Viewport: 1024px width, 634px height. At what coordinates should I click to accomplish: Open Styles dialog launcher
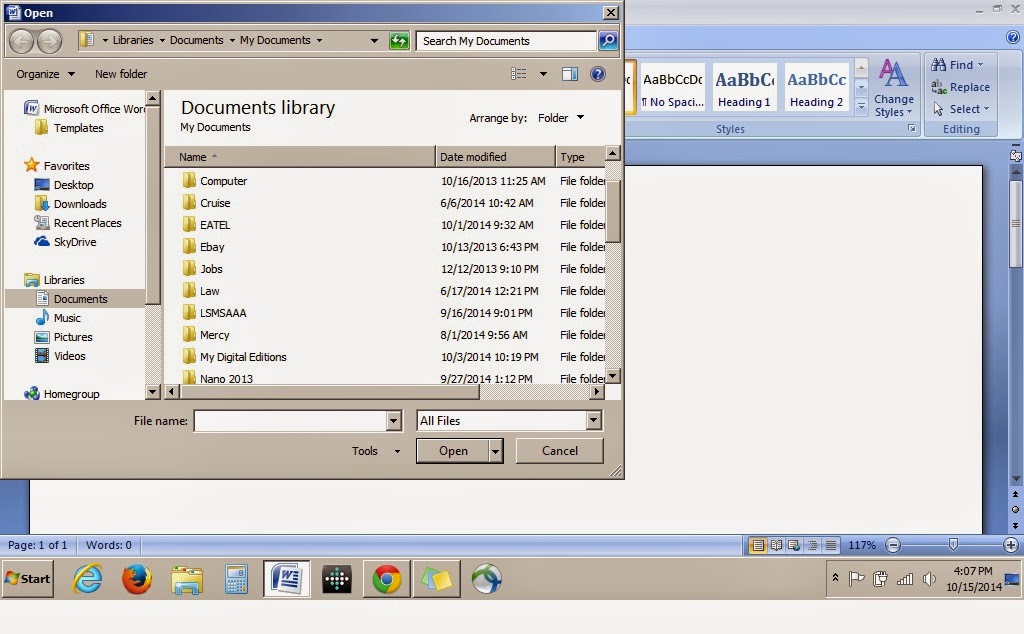coord(912,129)
